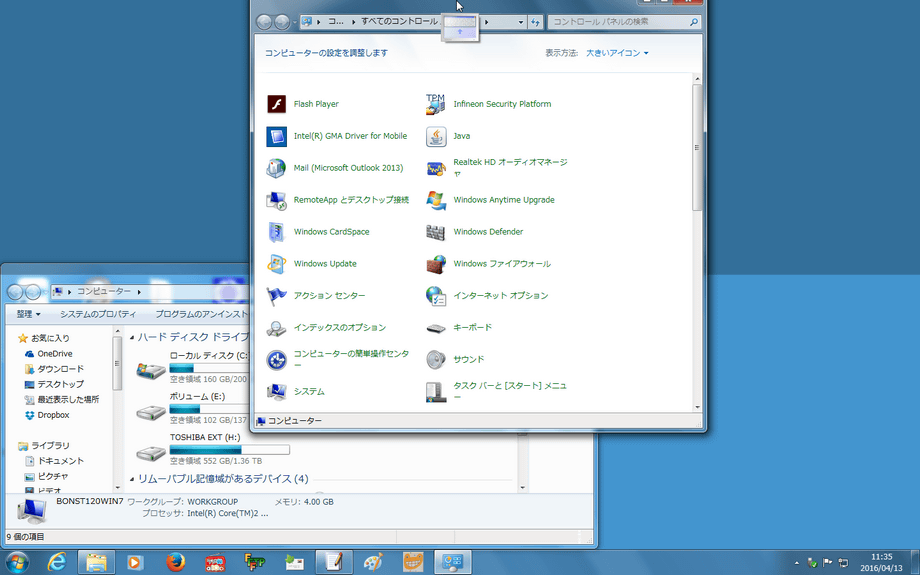Open Windows CardSpace icon
920x575 pixels.
[276, 232]
